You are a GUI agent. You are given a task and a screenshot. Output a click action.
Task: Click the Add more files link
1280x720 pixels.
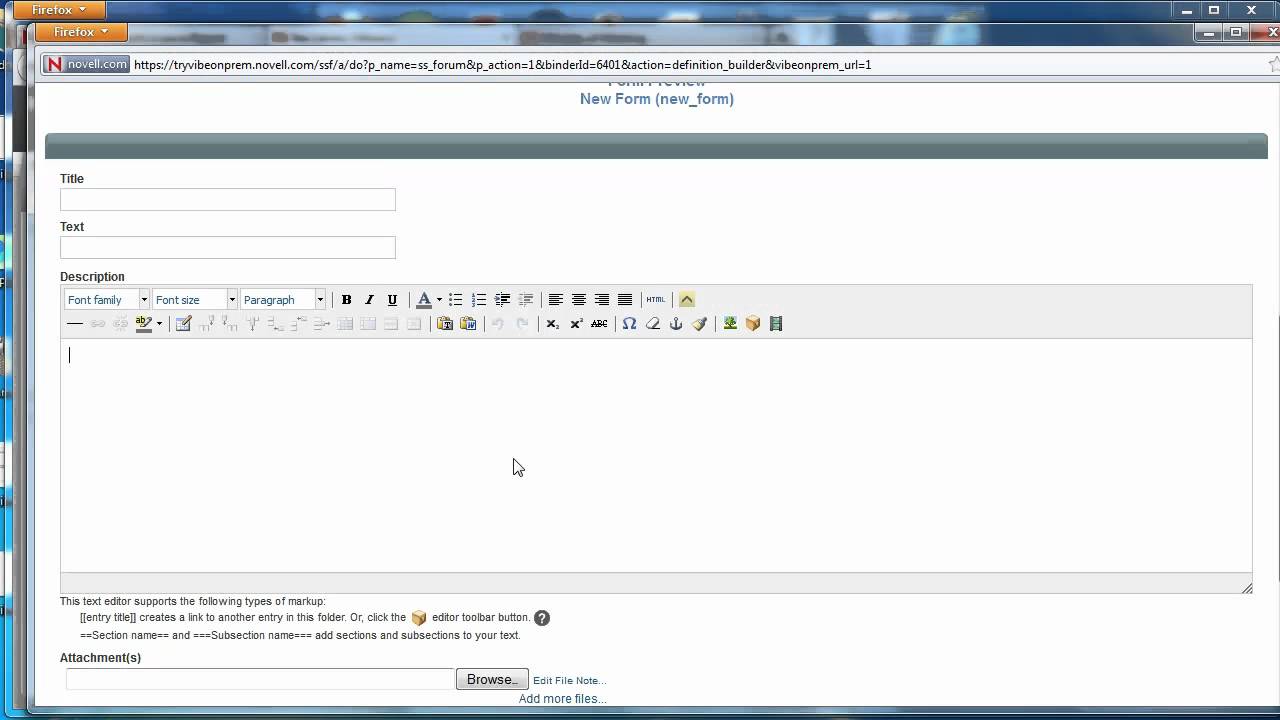click(562, 699)
